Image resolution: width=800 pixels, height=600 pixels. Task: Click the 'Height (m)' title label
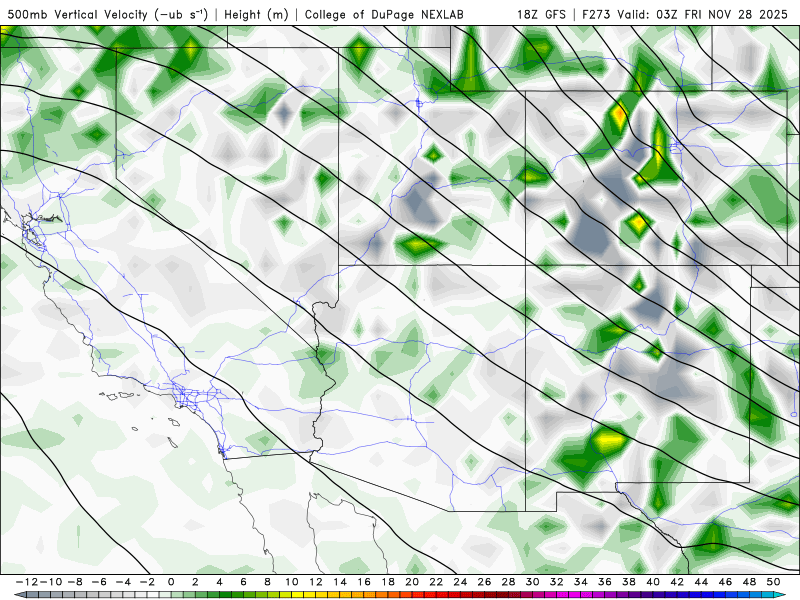pyautogui.click(x=256, y=15)
